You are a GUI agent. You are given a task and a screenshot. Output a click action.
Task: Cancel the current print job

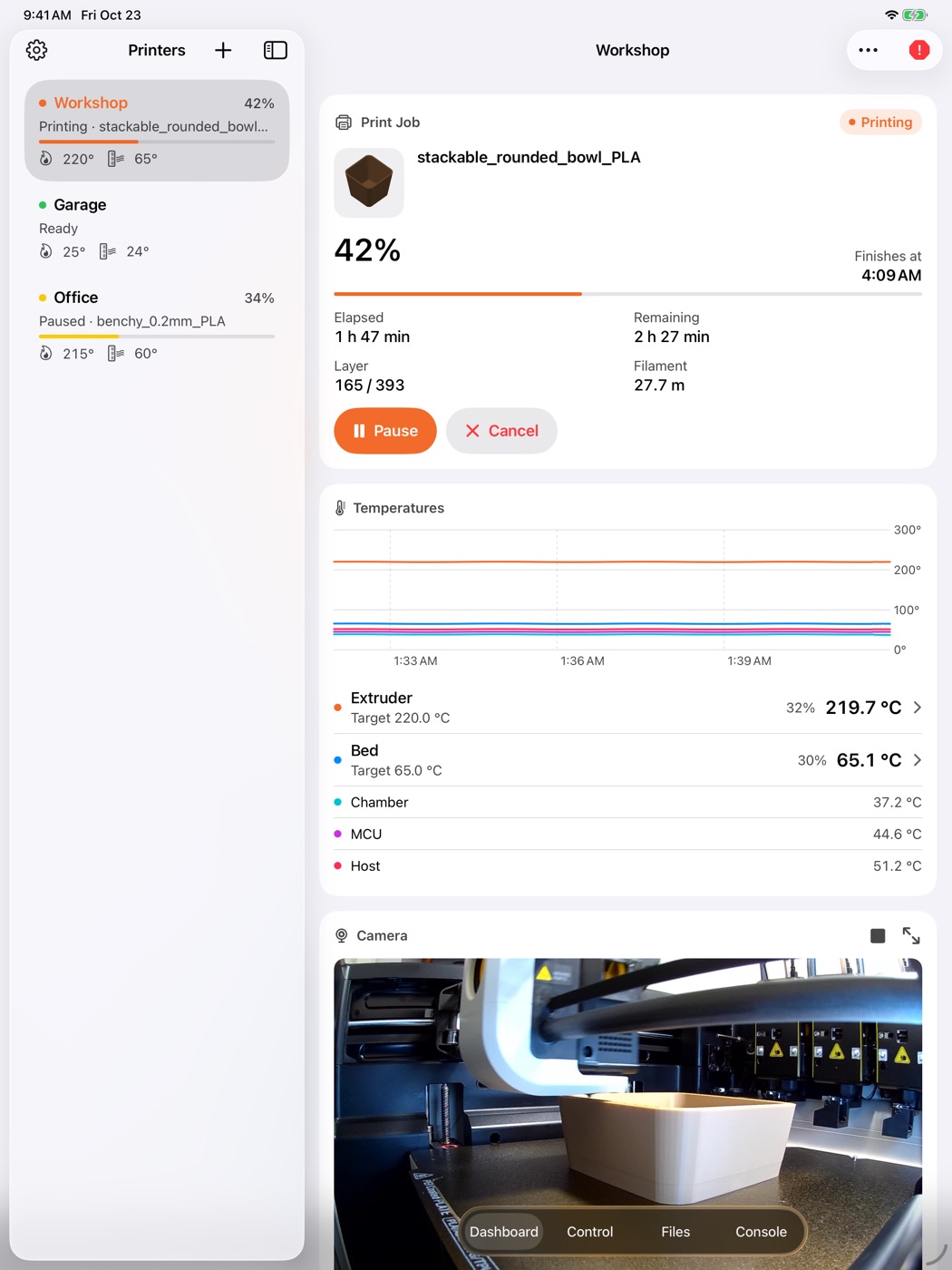pos(501,431)
